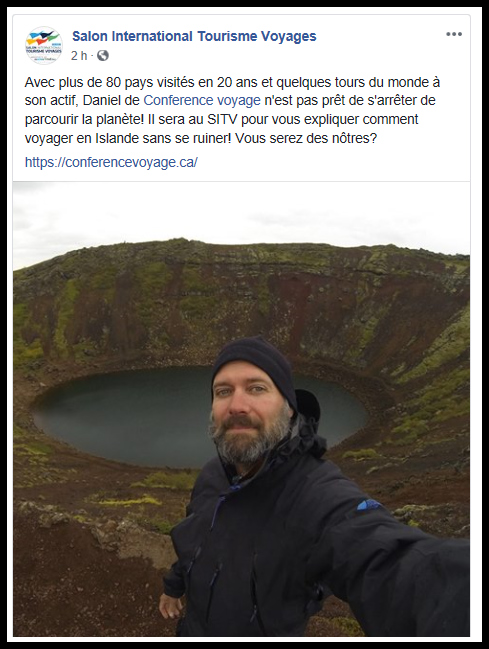Click the "2 h" post timestamp
Viewport: 489px width, 649px height.
tap(79, 55)
